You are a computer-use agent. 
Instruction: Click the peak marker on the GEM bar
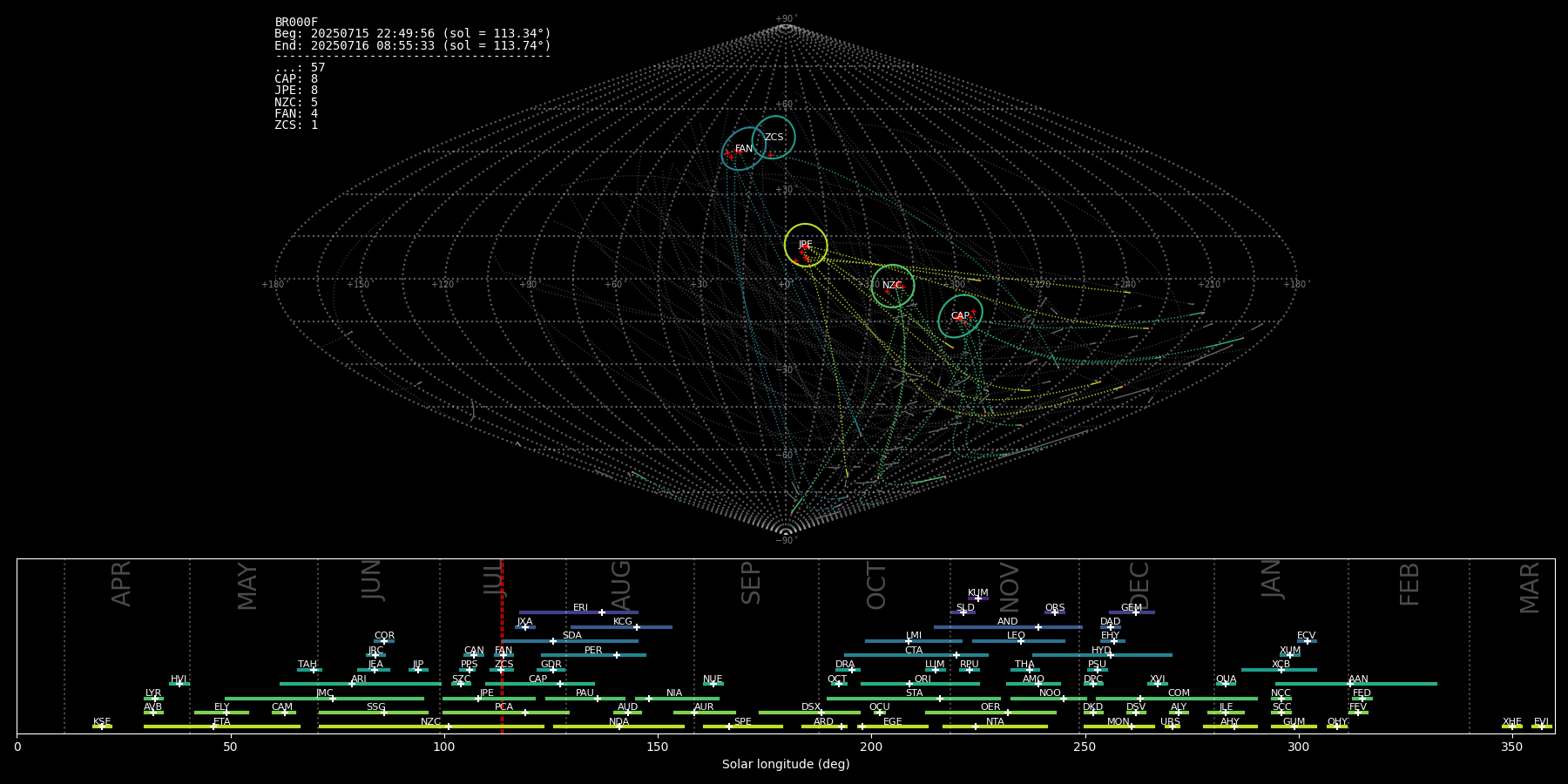tap(1136, 612)
